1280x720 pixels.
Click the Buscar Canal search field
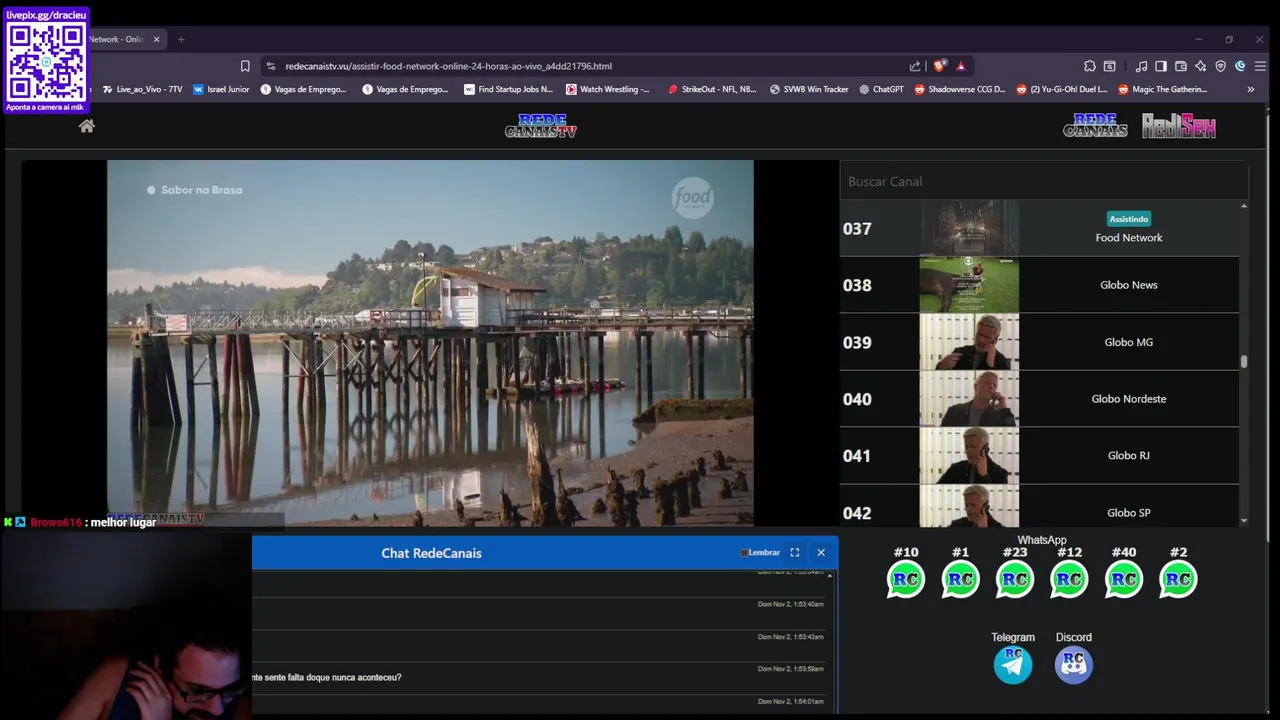1044,181
